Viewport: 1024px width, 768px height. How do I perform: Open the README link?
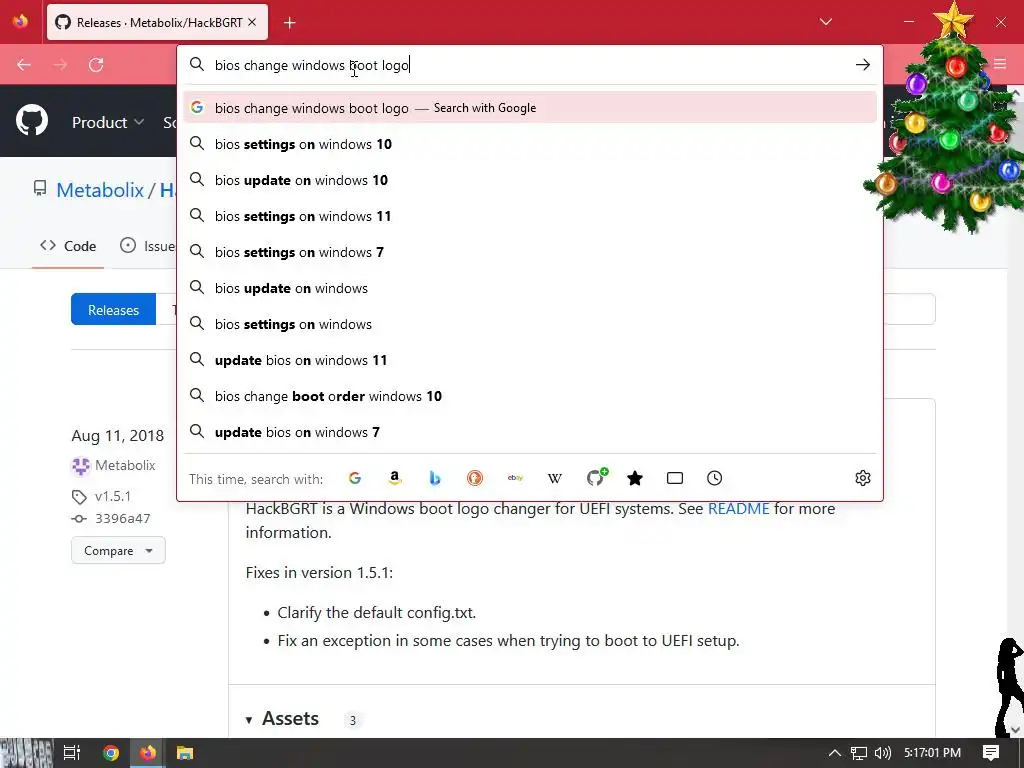[x=739, y=509]
